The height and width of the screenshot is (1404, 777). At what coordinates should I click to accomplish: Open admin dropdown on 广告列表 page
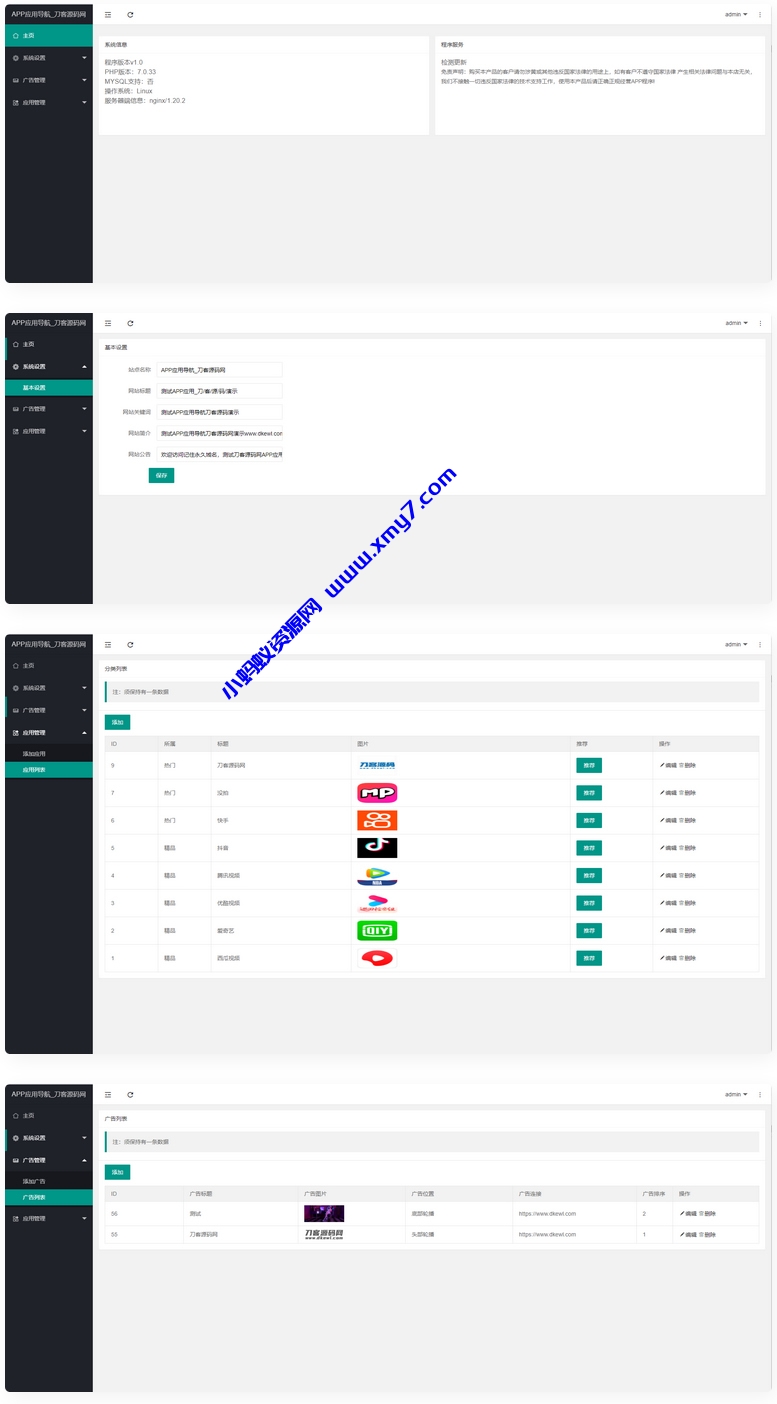point(736,1095)
